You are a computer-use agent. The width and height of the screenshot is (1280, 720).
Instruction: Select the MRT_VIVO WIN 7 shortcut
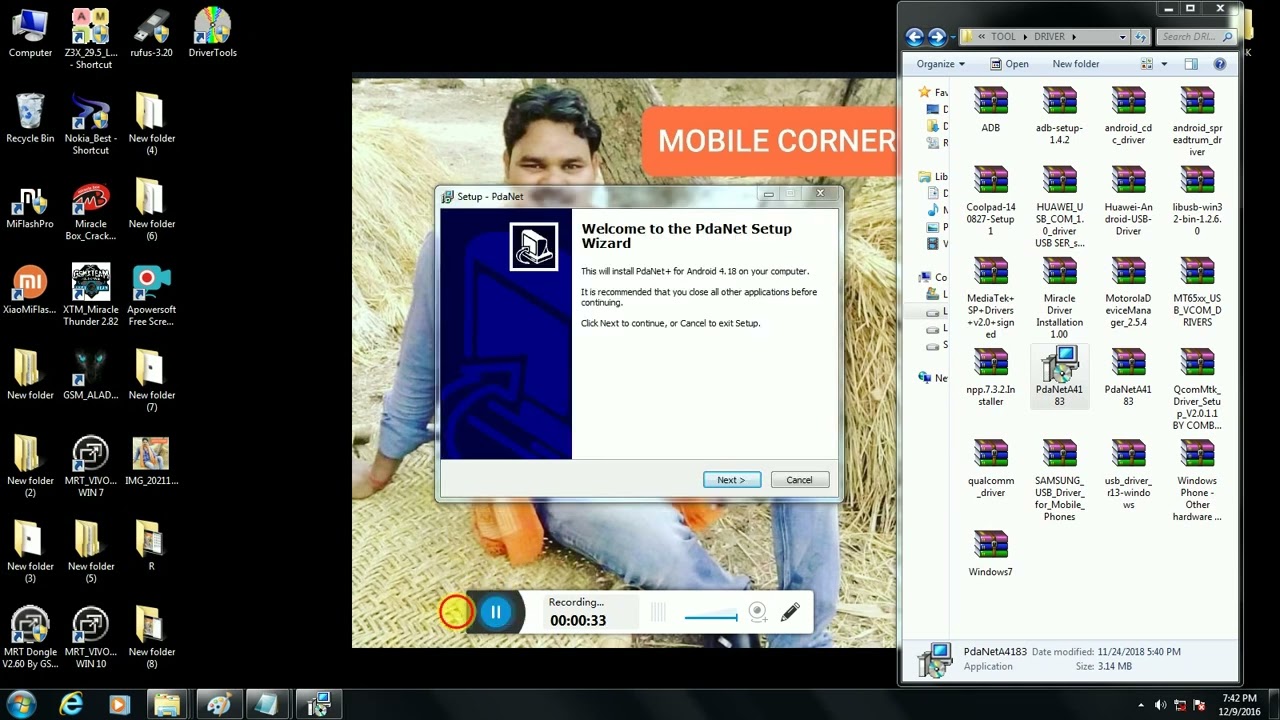[91, 467]
